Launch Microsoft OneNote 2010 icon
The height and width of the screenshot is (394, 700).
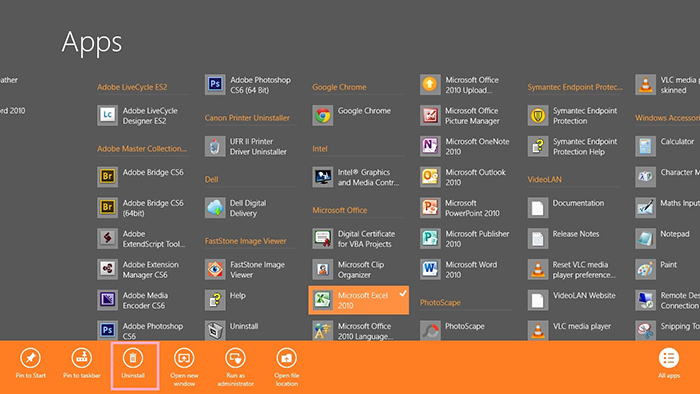[x=430, y=146]
